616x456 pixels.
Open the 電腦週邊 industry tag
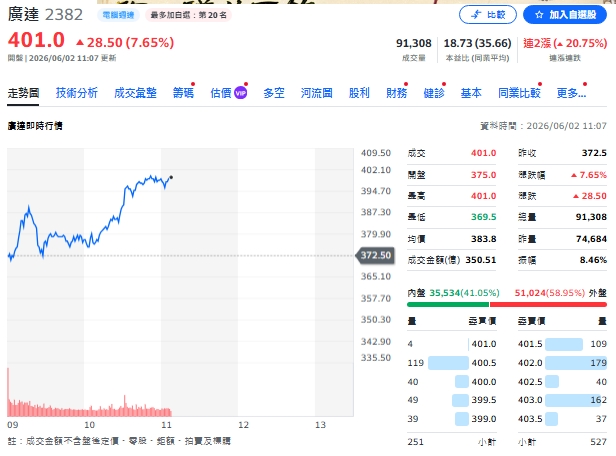pyautogui.click(x=118, y=15)
